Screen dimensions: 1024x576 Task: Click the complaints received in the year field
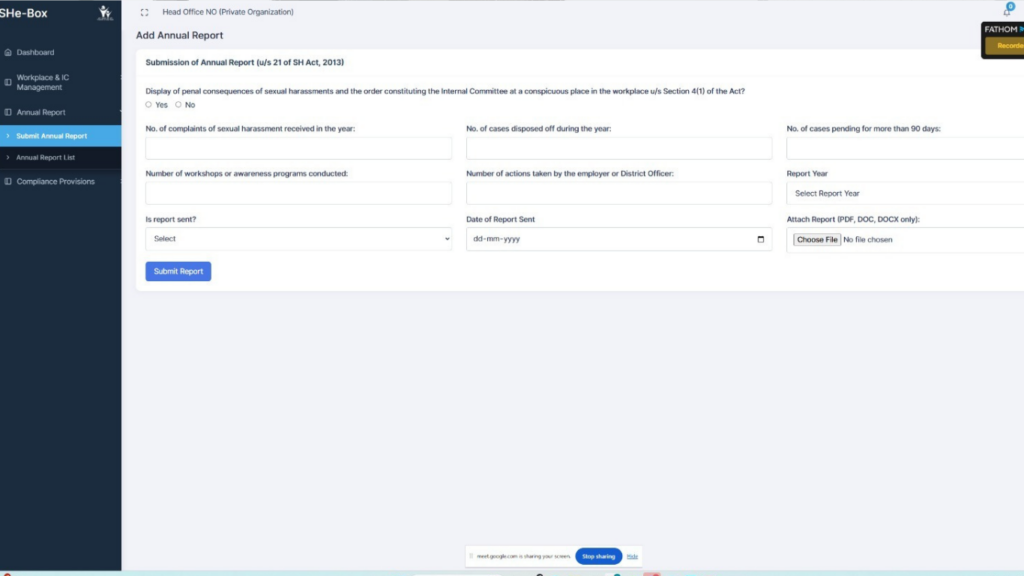(x=298, y=149)
